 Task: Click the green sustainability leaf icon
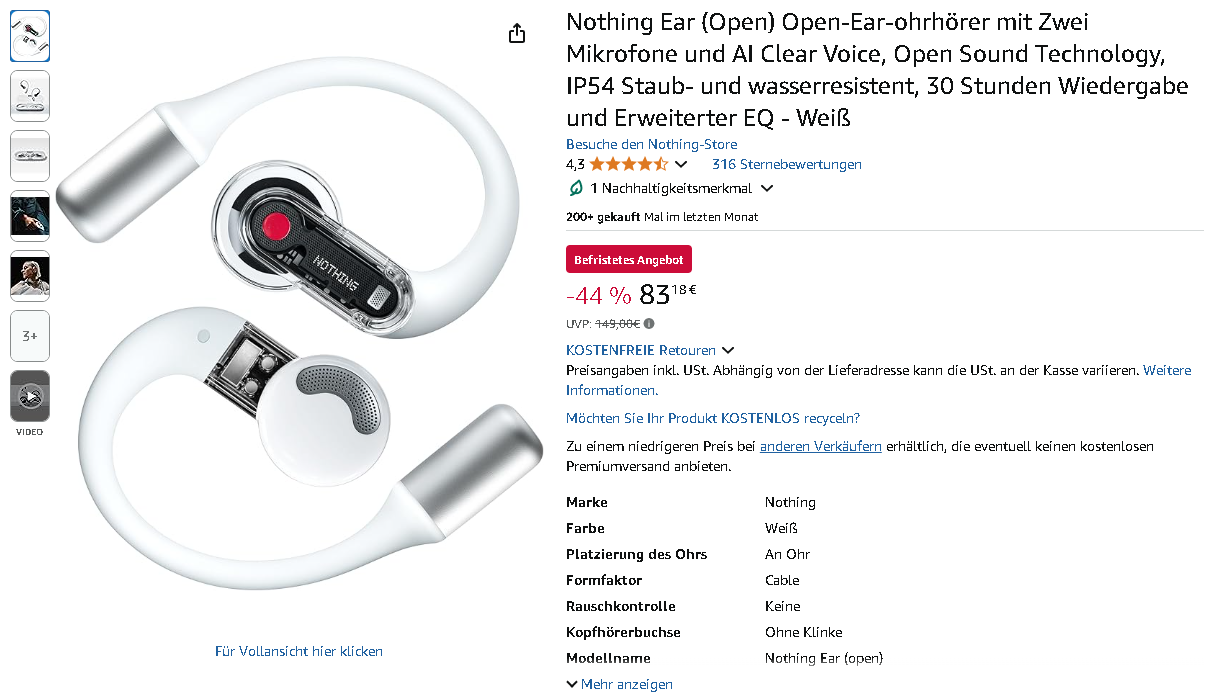(575, 188)
